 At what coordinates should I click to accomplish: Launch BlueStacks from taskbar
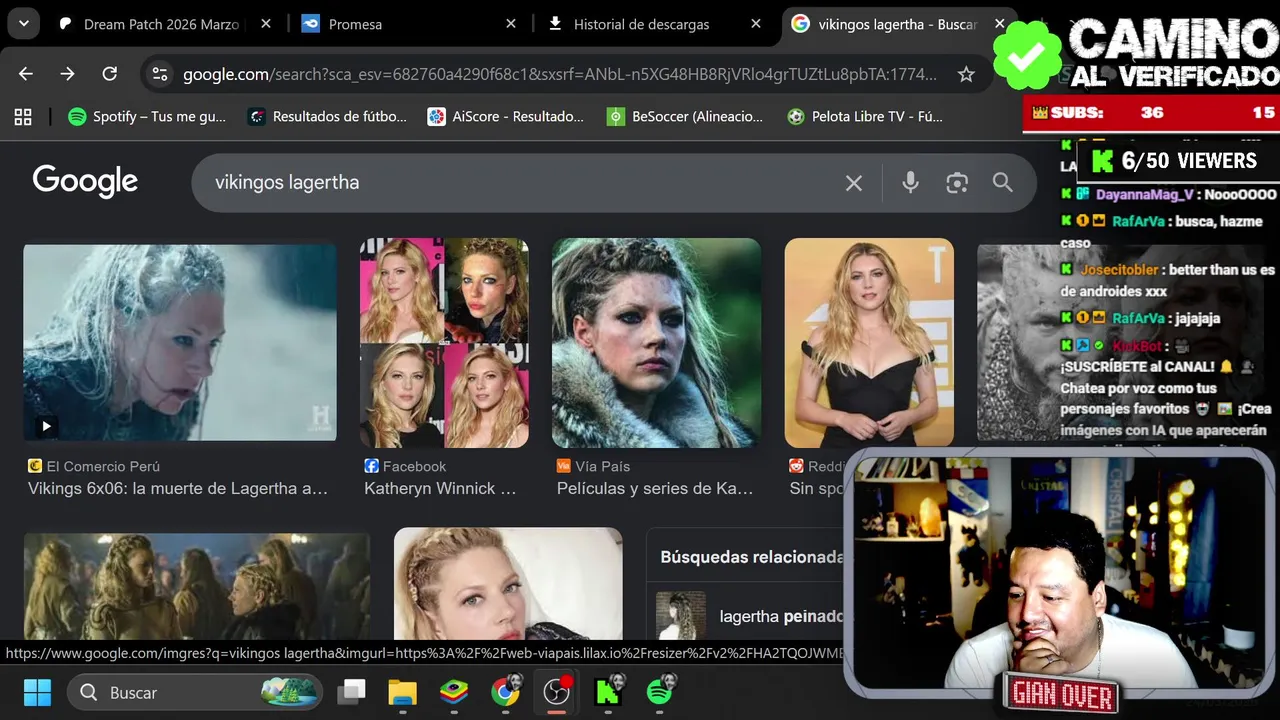click(454, 692)
